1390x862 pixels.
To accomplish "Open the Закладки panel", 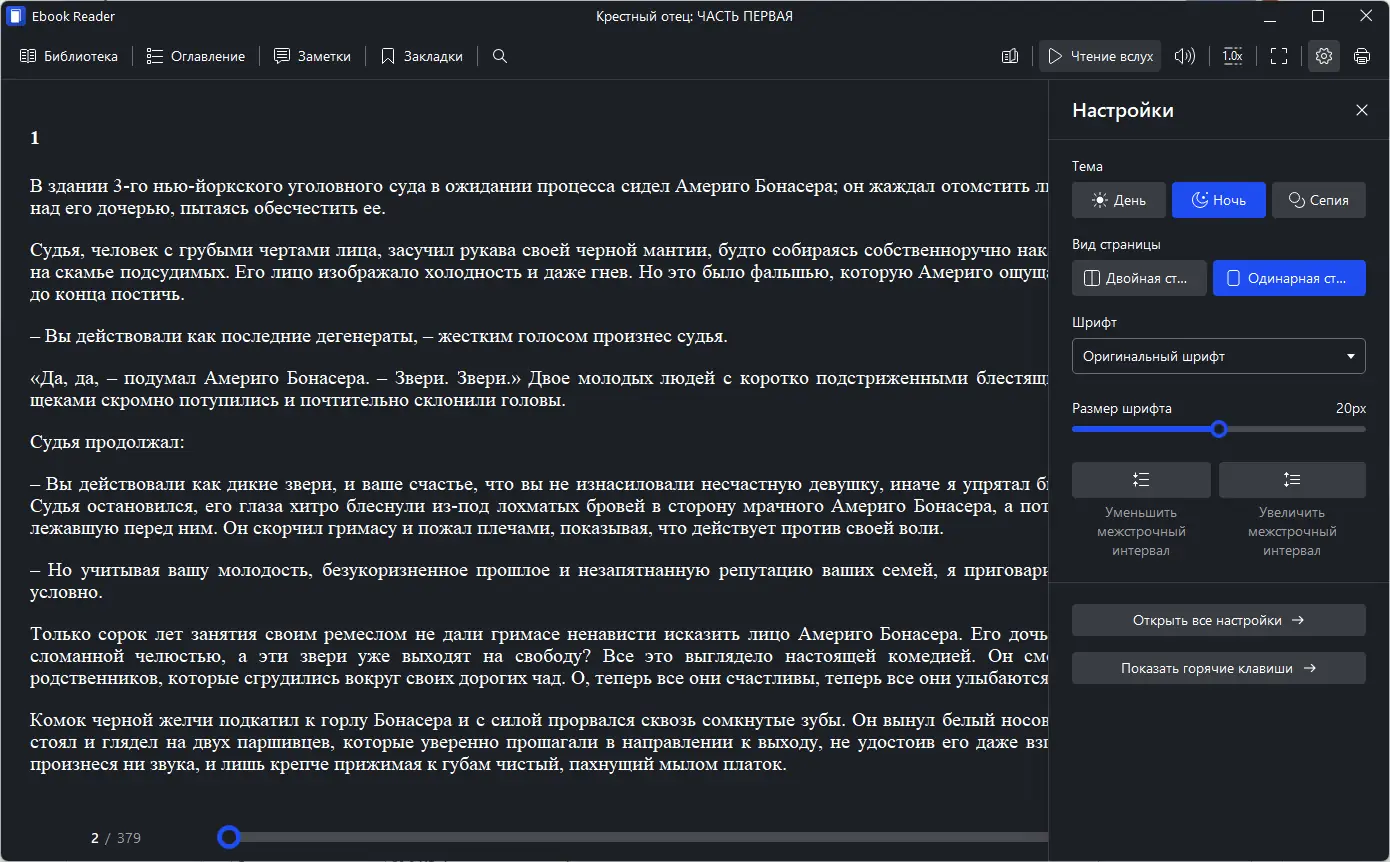I will pyautogui.click(x=421, y=56).
